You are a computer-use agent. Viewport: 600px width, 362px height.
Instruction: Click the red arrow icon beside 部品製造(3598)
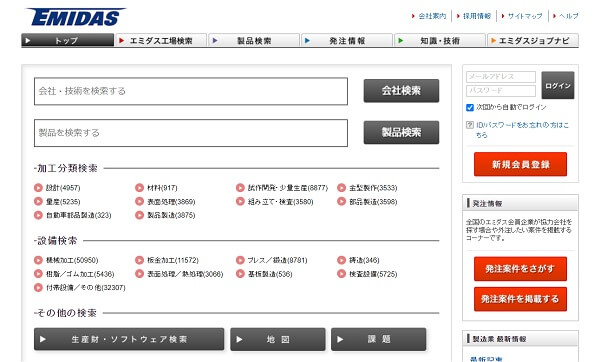(x=341, y=201)
